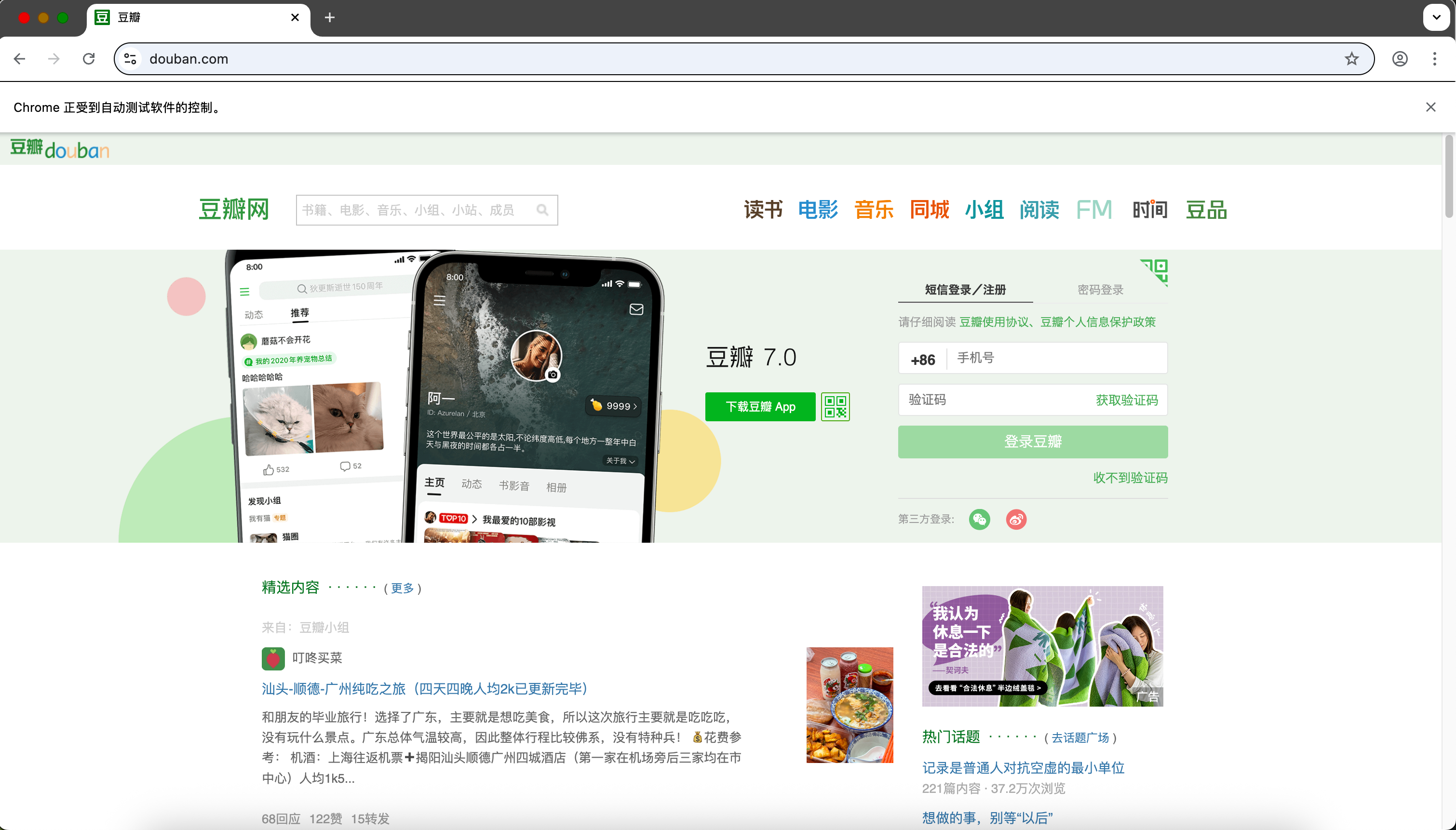The image size is (1456, 830).
Task: Open the 时间 section
Action: tap(1150, 210)
